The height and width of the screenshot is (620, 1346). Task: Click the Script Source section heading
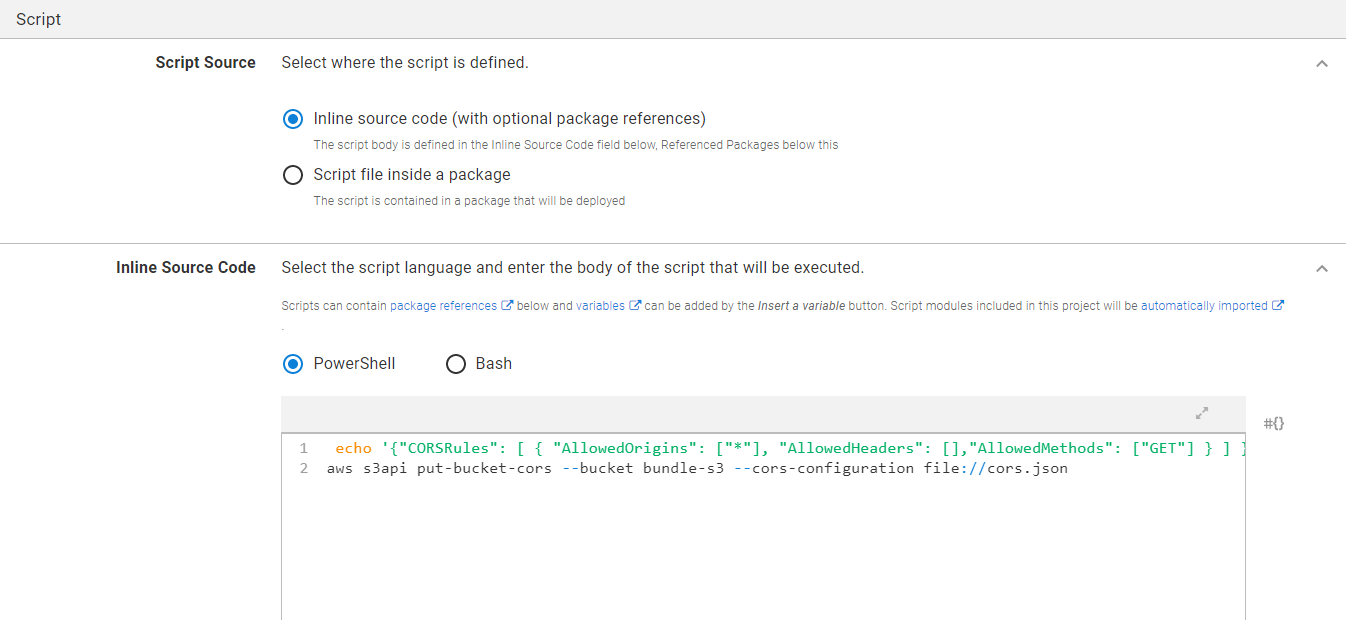(x=205, y=63)
